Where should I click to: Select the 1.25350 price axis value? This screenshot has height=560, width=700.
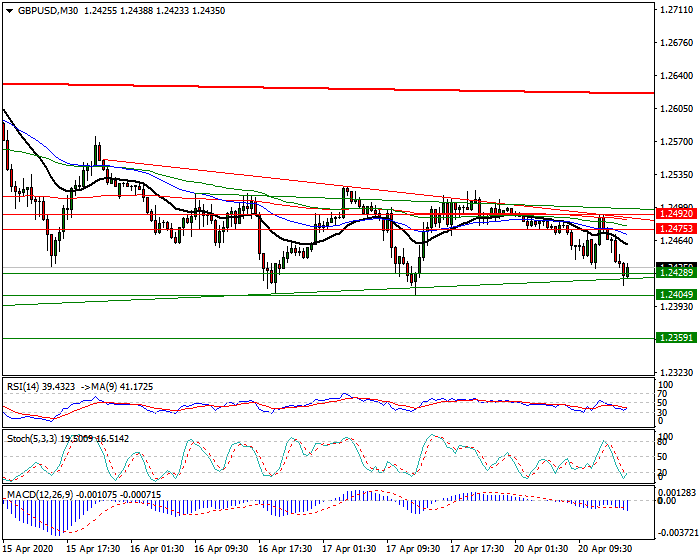[676, 175]
